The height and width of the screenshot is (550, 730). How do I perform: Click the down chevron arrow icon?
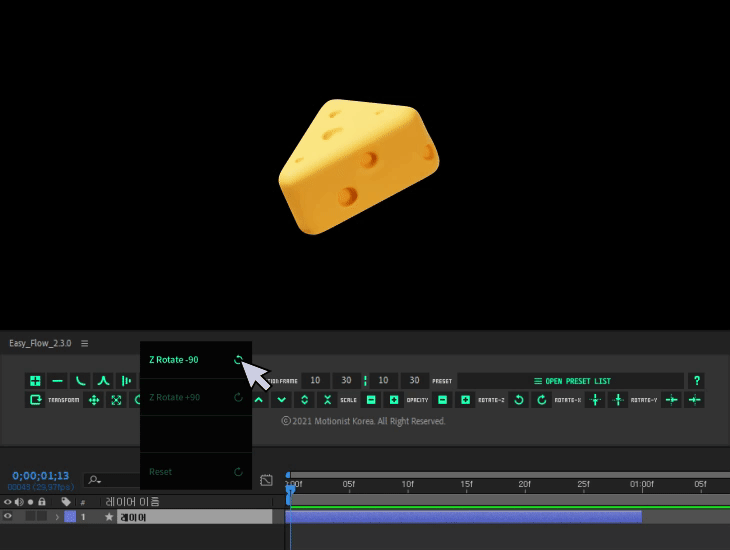tap(282, 400)
